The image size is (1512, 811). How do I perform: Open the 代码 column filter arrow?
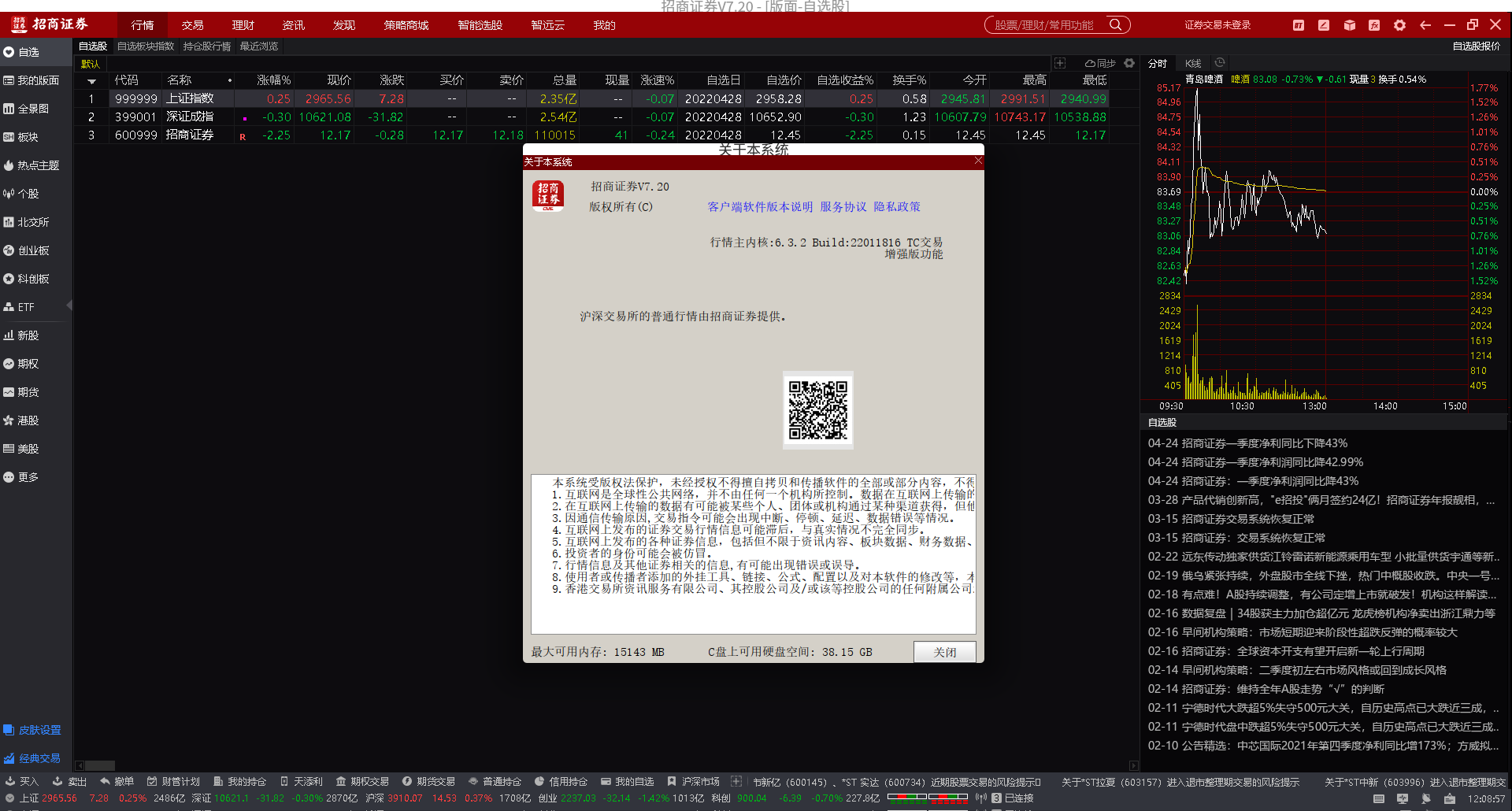92,80
